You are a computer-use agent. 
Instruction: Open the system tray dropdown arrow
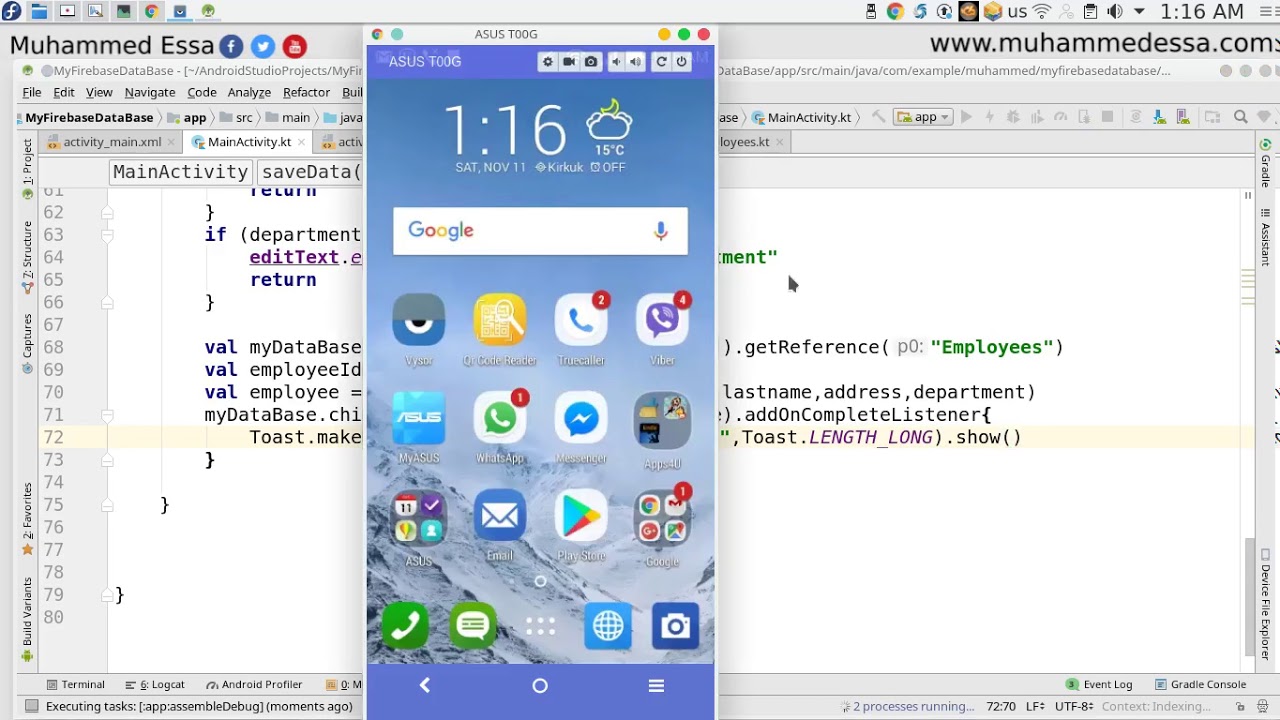tap(1139, 12)
